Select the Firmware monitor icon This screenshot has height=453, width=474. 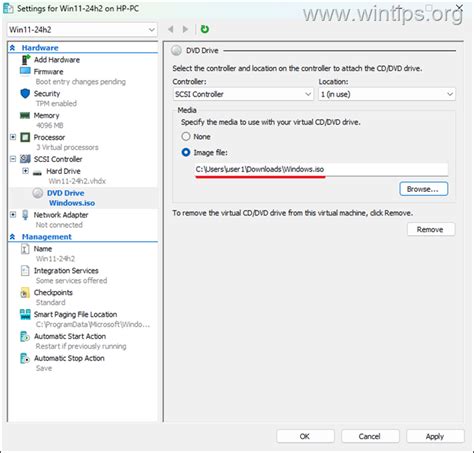25,71
